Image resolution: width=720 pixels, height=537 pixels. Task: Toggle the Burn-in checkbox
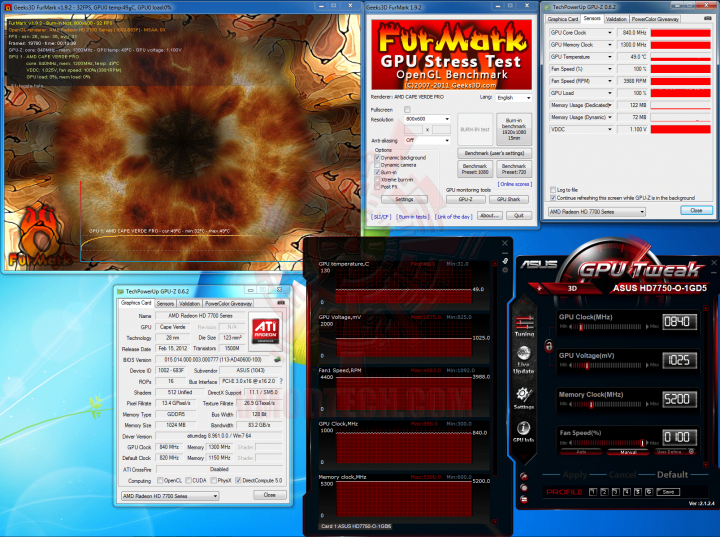coord(377,172)
